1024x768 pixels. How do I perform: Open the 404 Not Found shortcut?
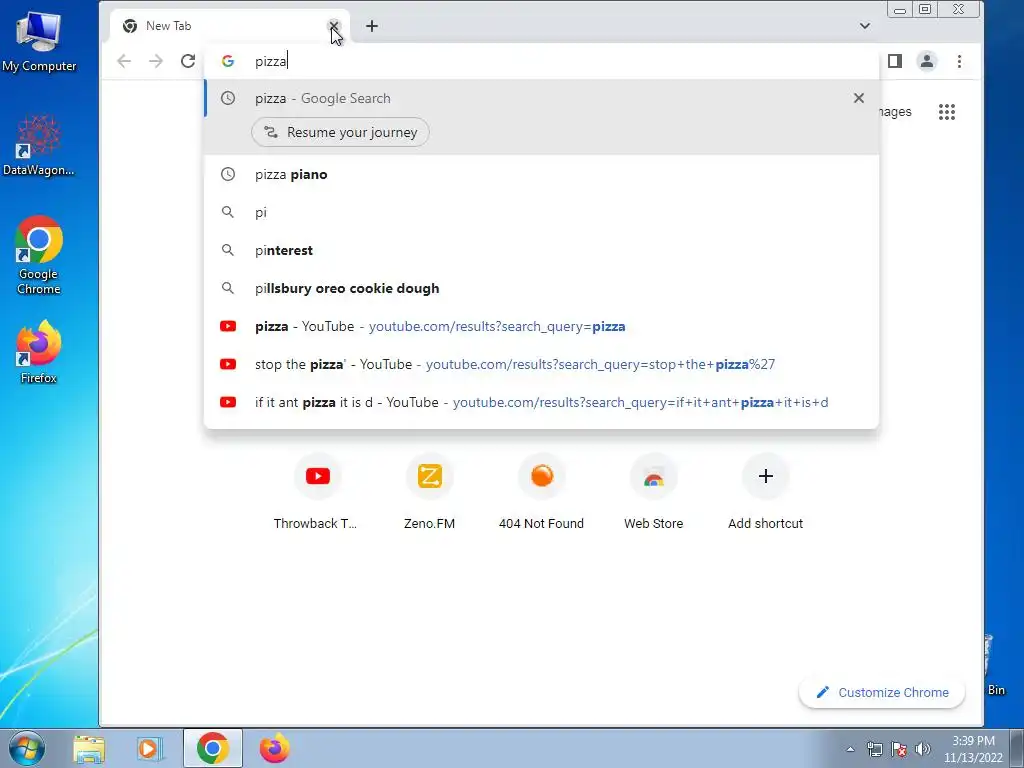coord(541,492)
